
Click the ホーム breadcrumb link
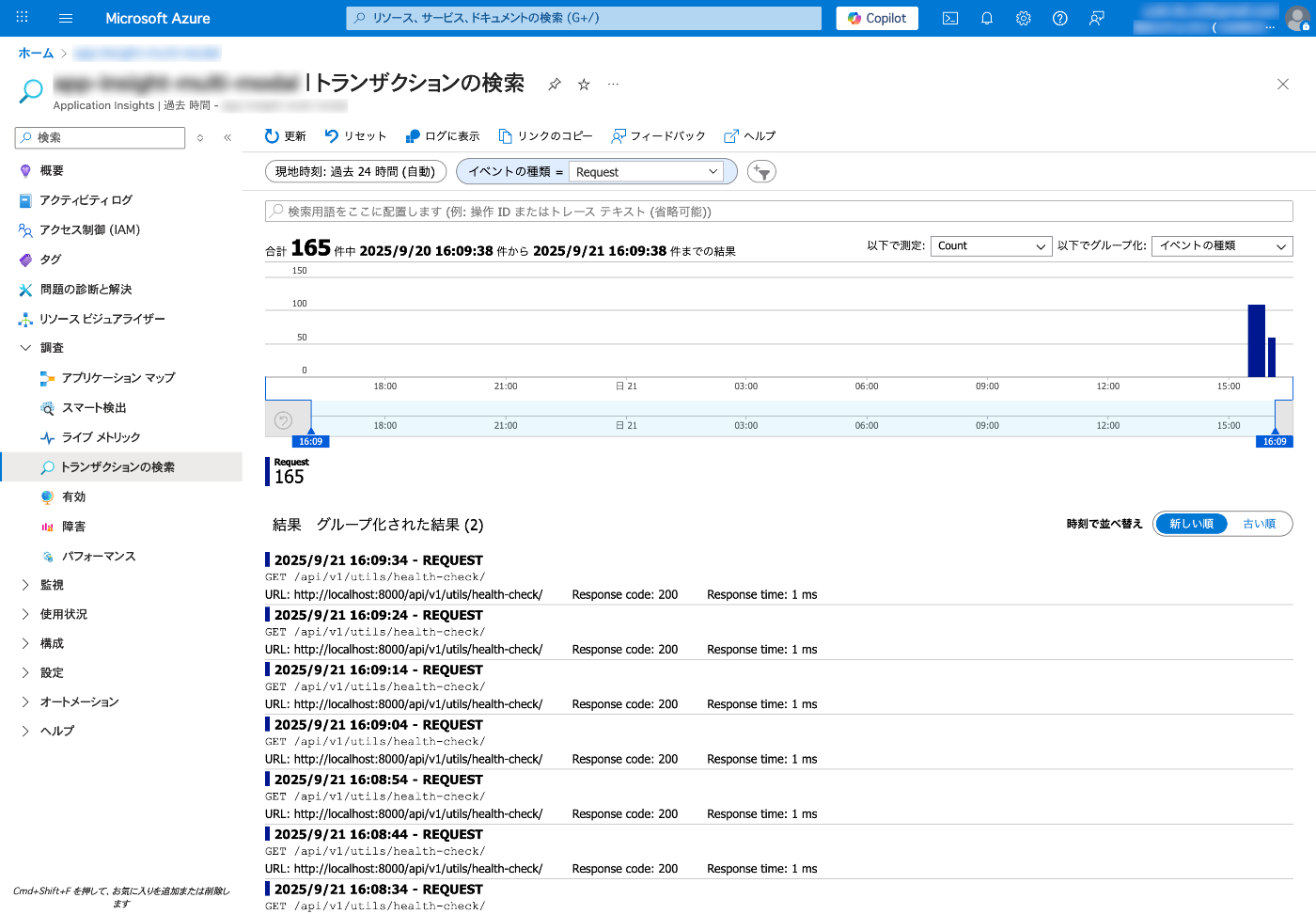click(36, 54)
